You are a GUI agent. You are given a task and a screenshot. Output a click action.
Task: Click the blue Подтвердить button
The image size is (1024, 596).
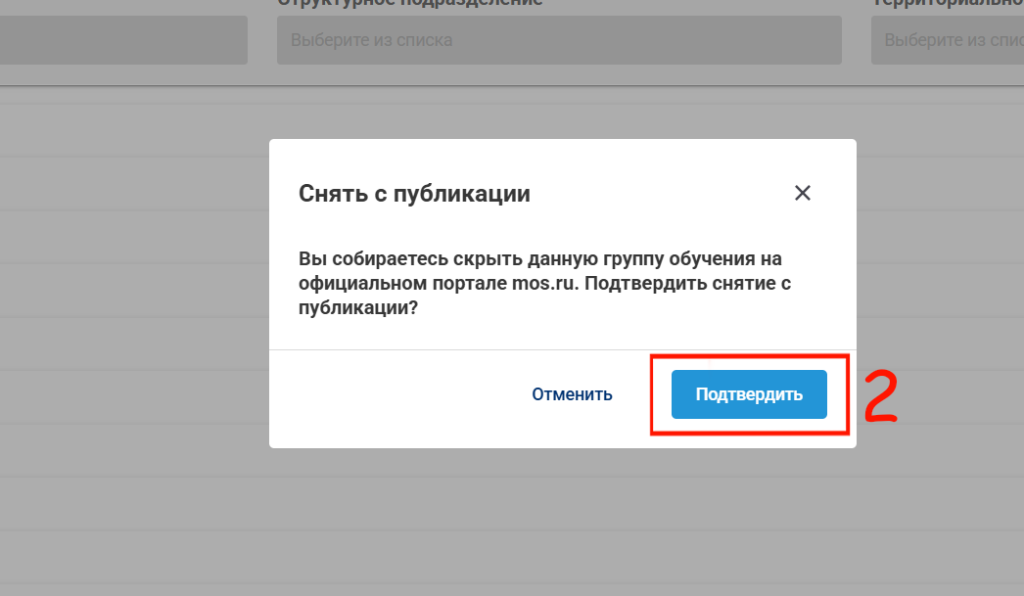749,394
